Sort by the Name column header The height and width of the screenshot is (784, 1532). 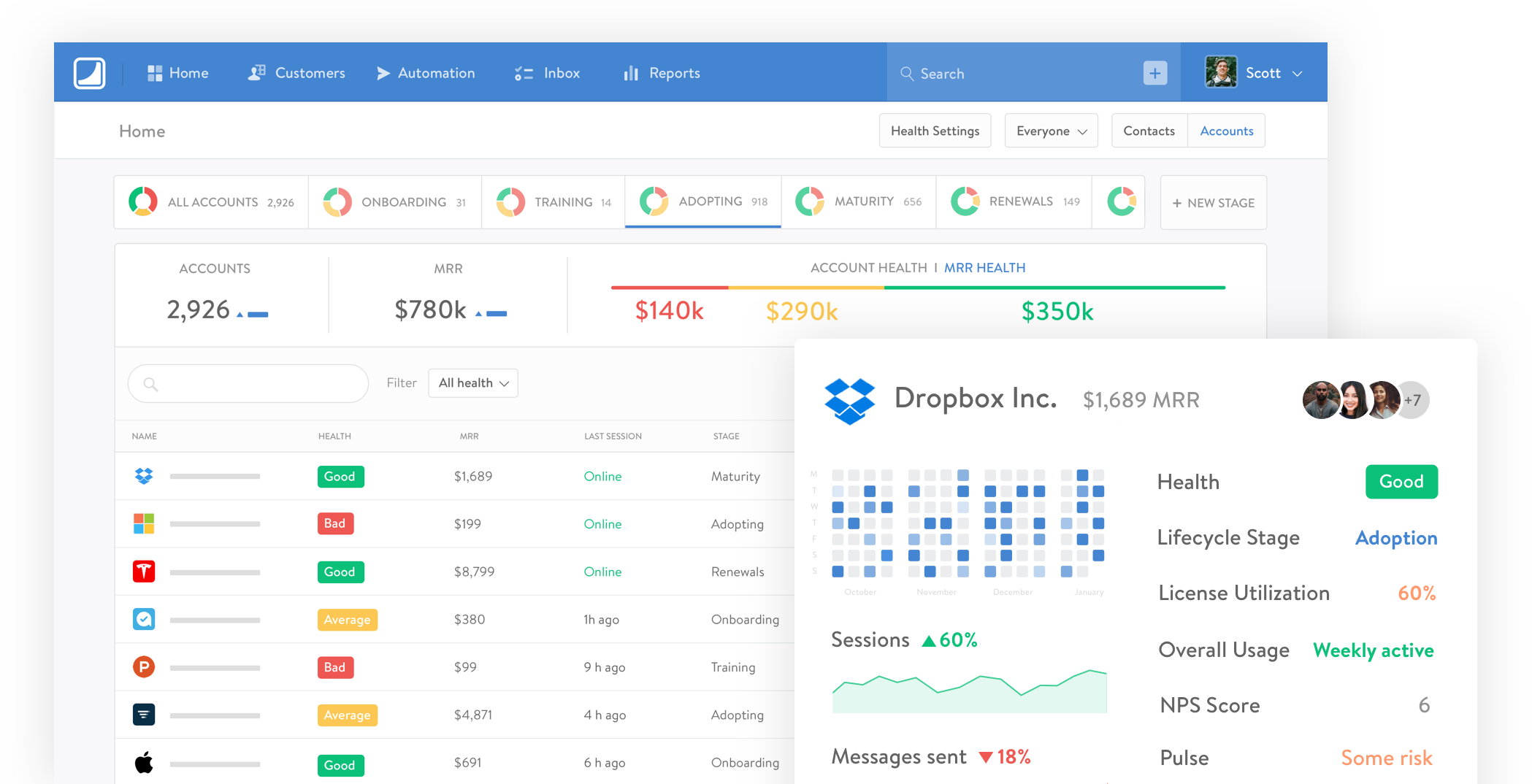click(145, 436)
